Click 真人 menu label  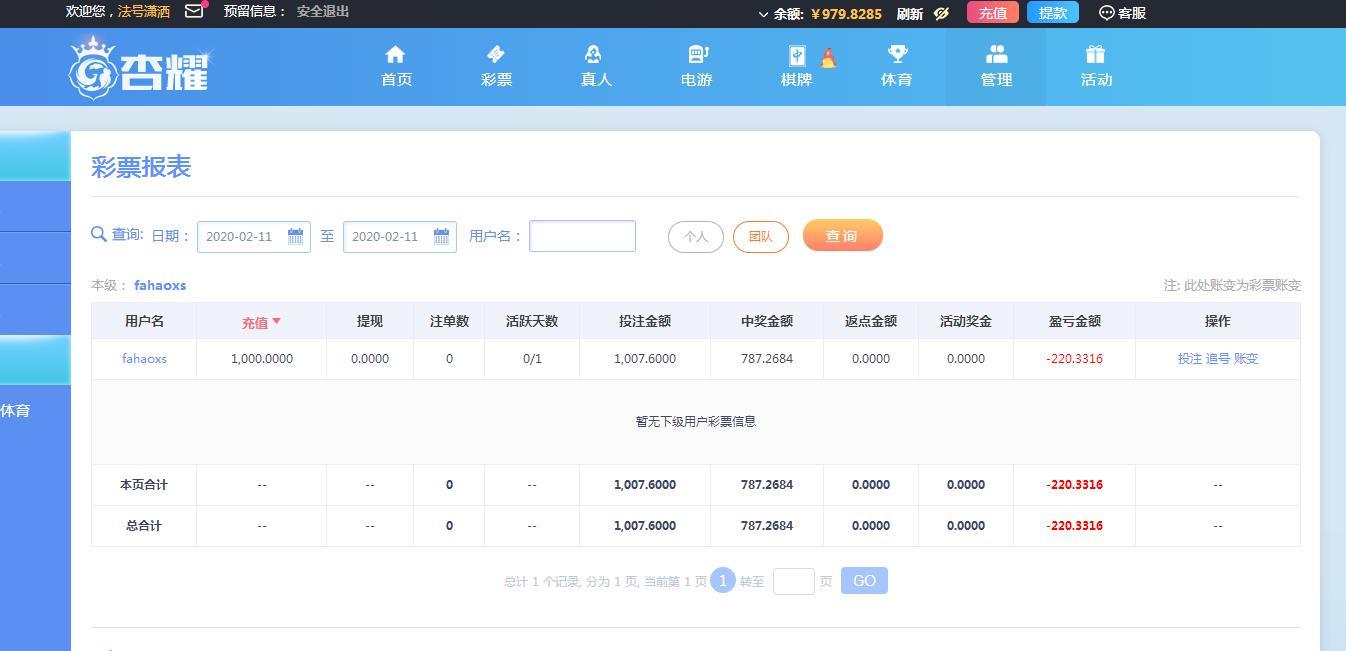(x=596, y=80)
